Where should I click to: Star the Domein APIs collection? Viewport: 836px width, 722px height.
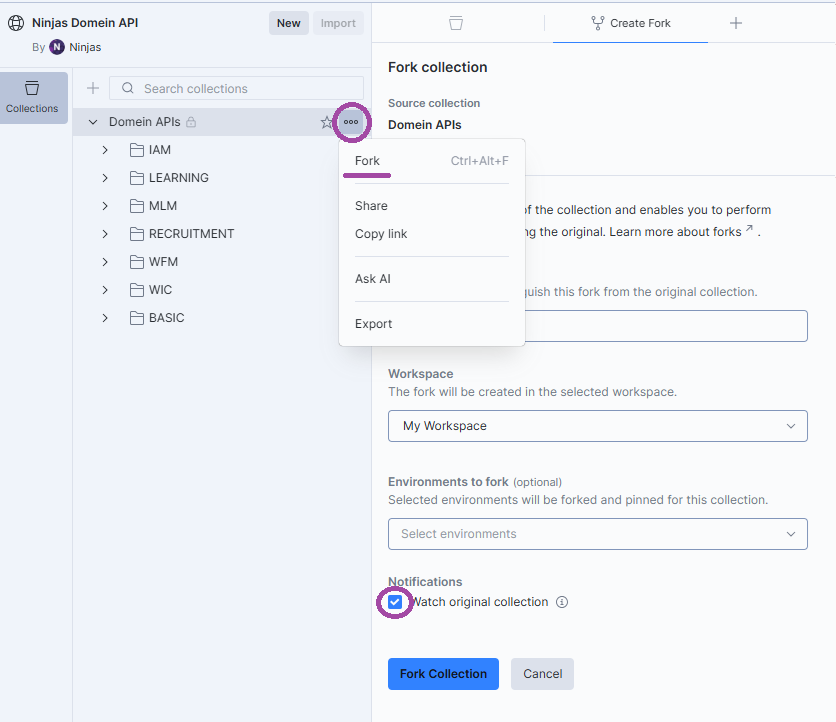(327, 122)
